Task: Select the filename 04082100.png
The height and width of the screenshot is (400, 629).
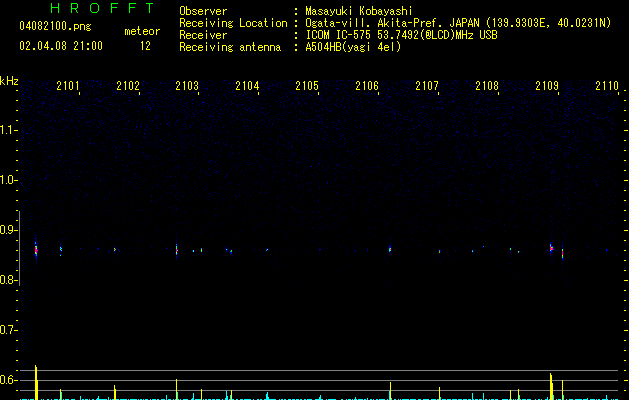Action: tap(55, 27)
